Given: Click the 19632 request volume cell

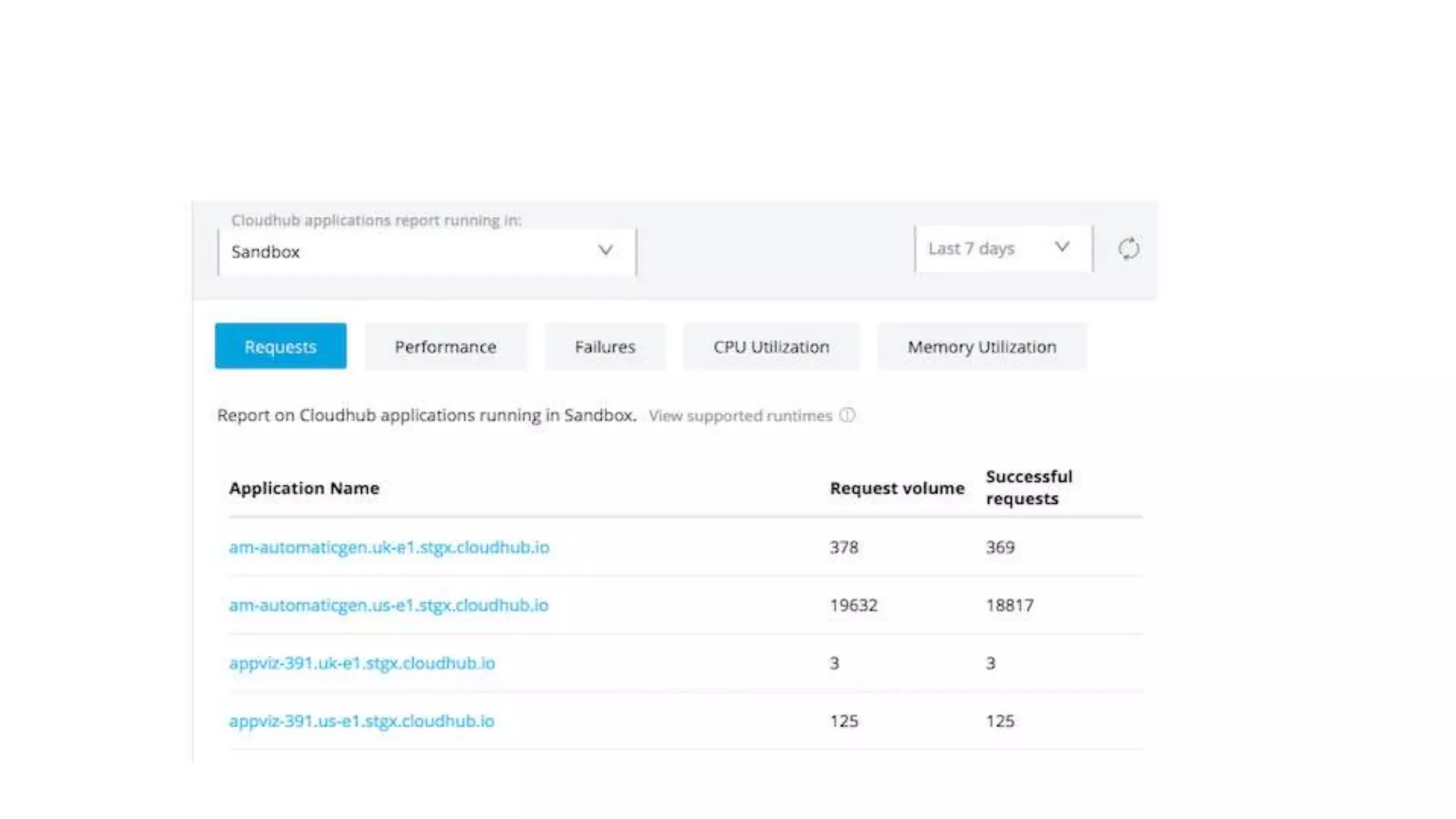Looking at the screenshot, I should [x=853, y=605].
